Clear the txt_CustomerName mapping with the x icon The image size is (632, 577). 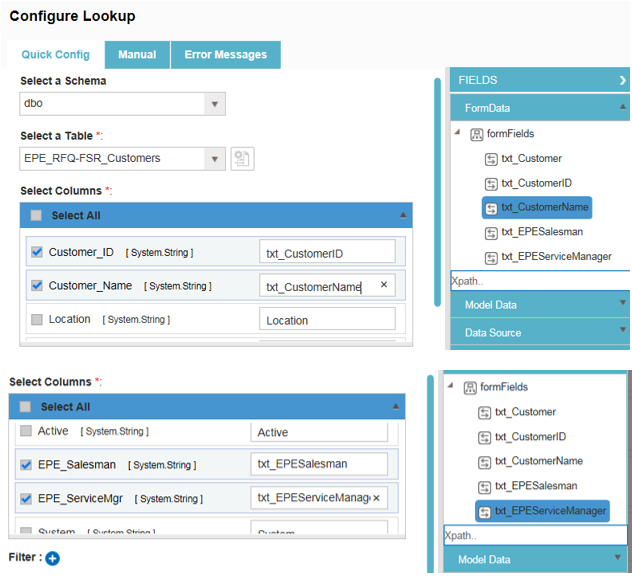pos(384,286)
